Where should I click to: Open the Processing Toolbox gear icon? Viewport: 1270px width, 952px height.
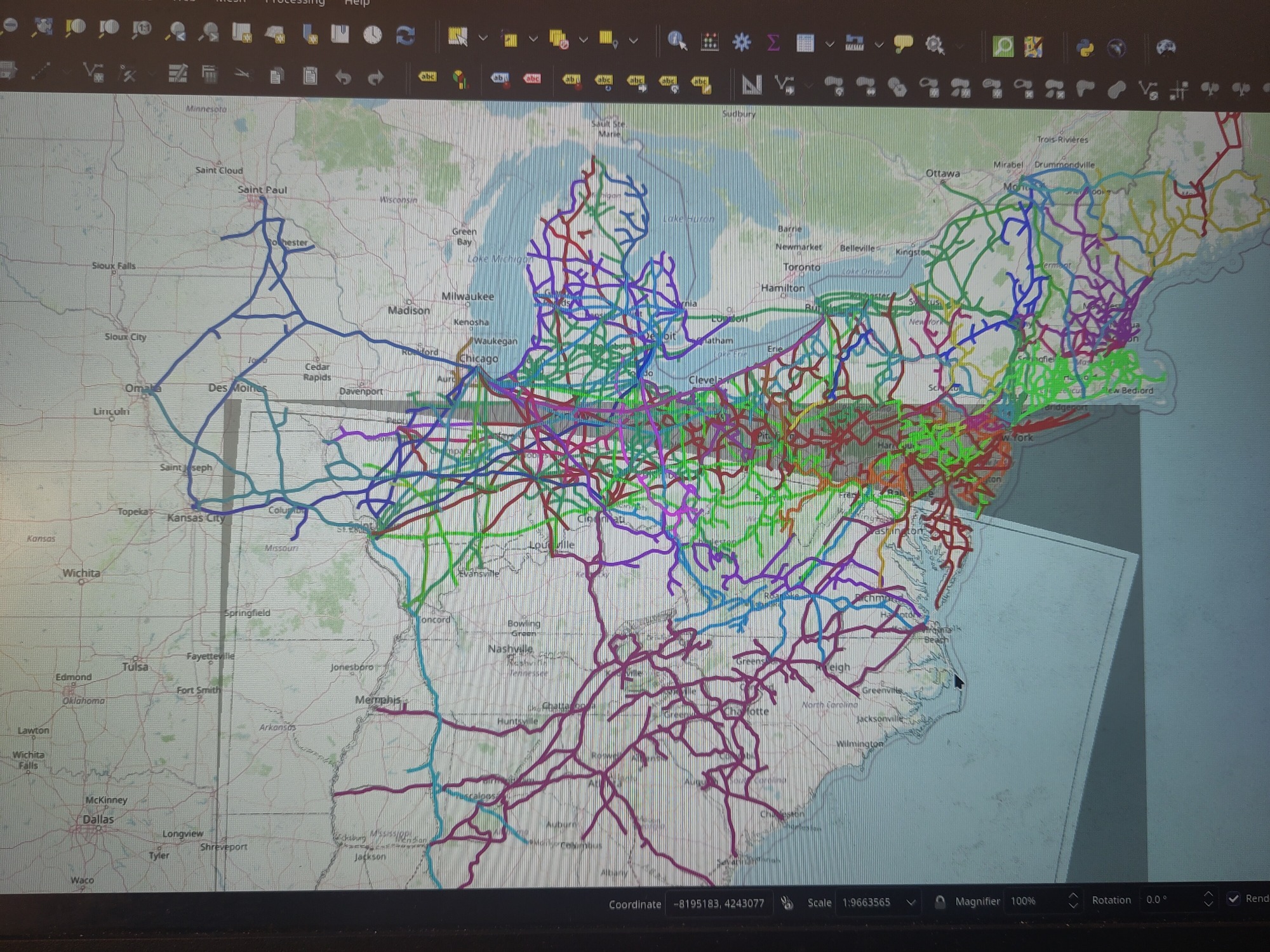click(742, 43)
